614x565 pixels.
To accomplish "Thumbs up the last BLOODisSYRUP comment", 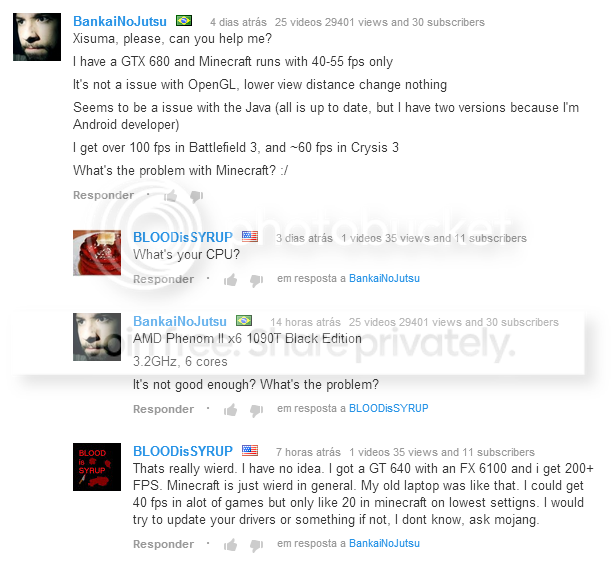I will tap(231, 545).
